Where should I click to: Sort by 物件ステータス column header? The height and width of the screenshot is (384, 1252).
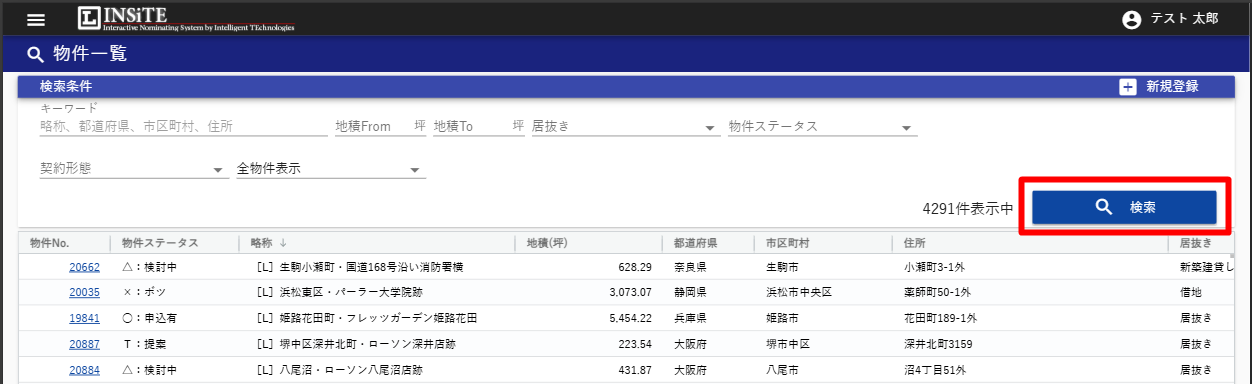tap(160, 243)
